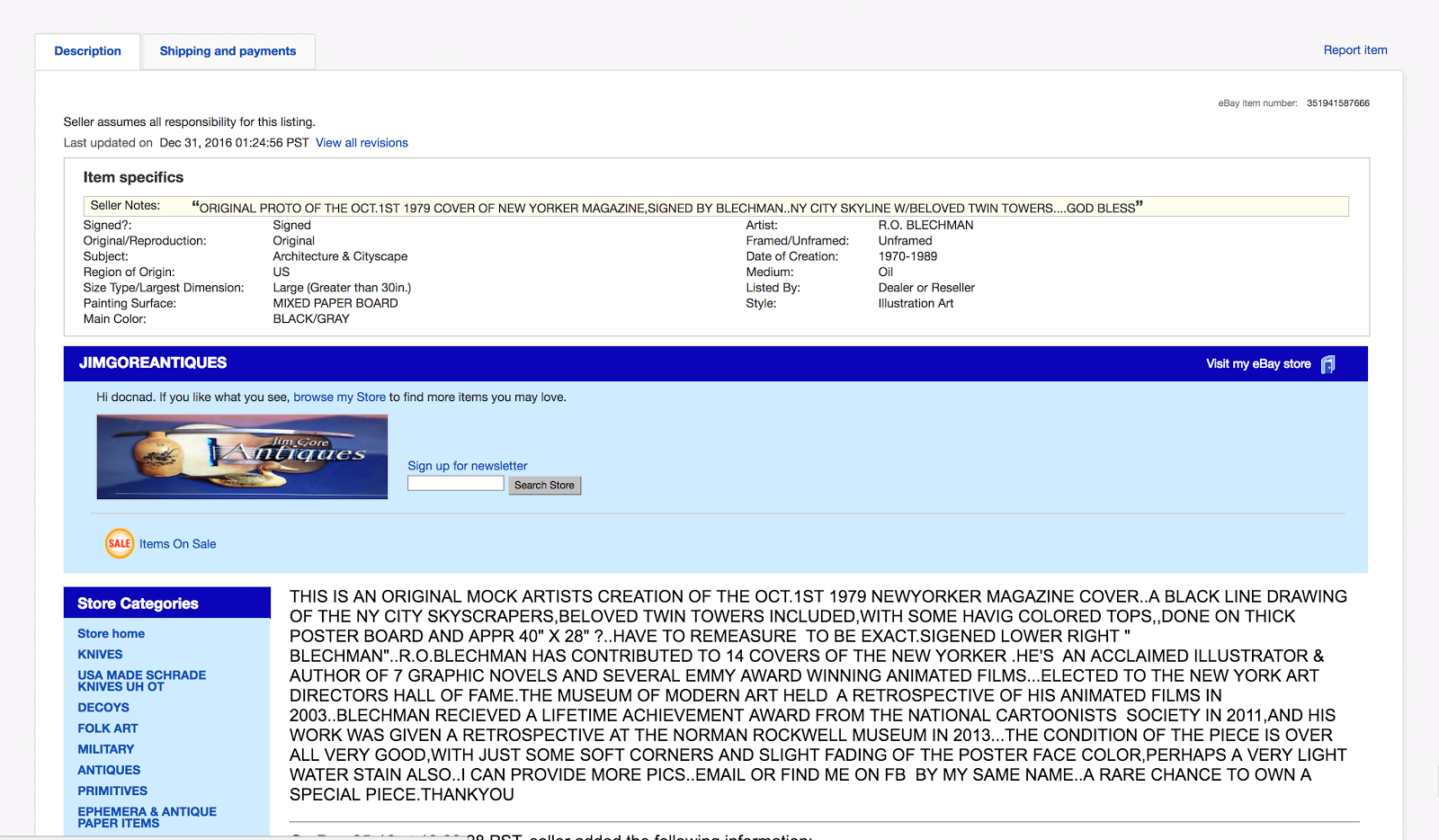Click the browse my Store link
The image size is (1439, 840).
[x=339, y=398]
